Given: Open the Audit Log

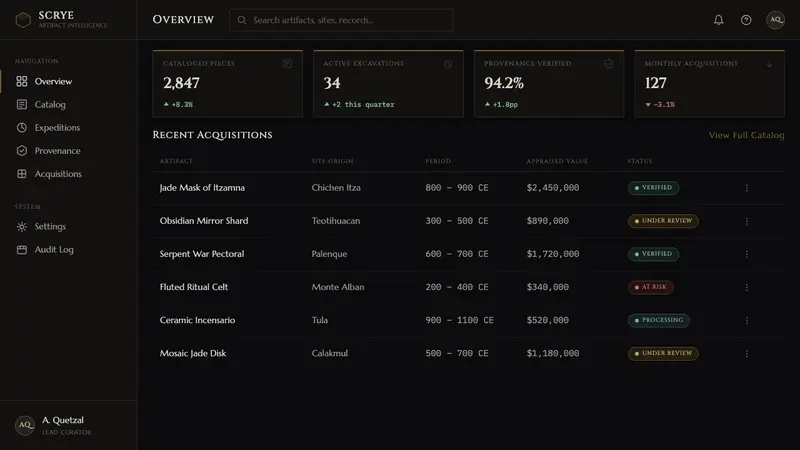Looking at the screenshot, I should (68, 249).
